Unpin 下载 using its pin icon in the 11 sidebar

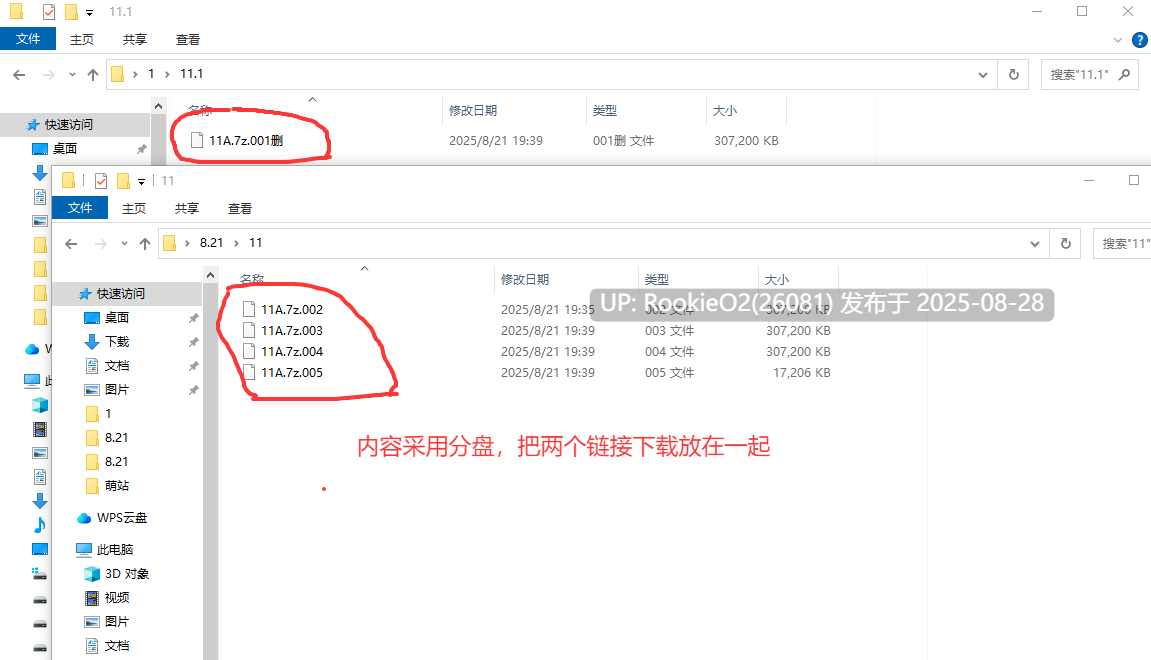193,342
